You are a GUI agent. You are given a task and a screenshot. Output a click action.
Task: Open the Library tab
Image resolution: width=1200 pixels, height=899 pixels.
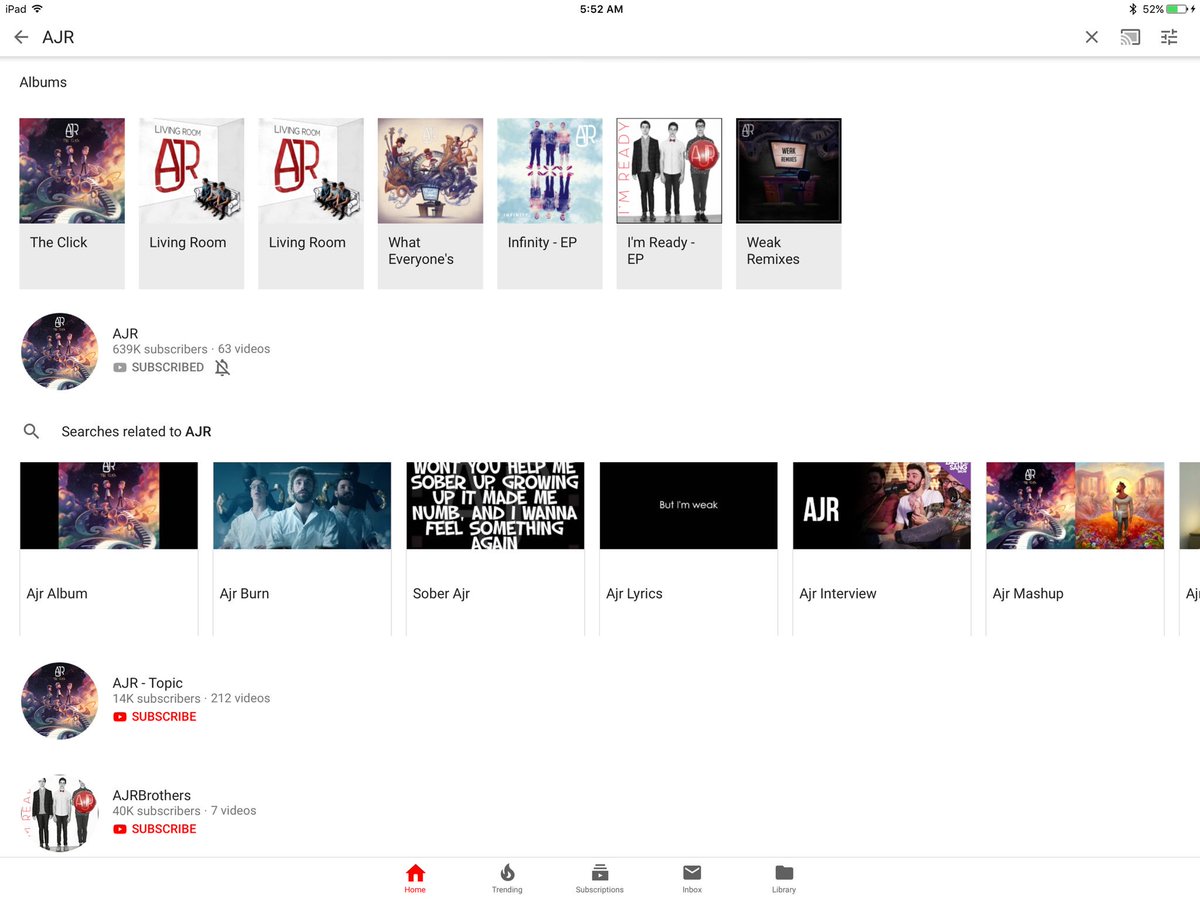click(x=784, y=878)
